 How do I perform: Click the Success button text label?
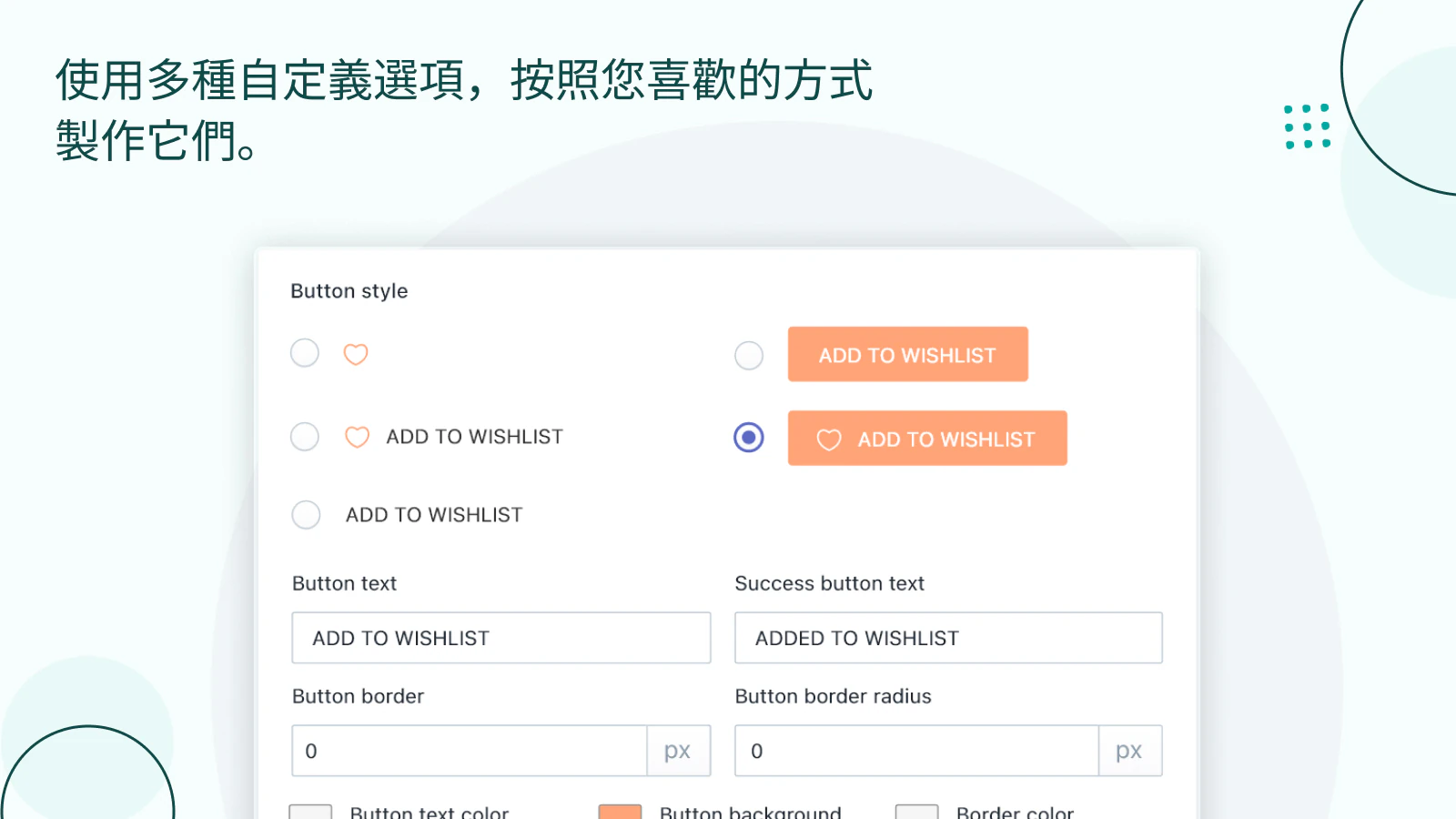pos(830,583)
